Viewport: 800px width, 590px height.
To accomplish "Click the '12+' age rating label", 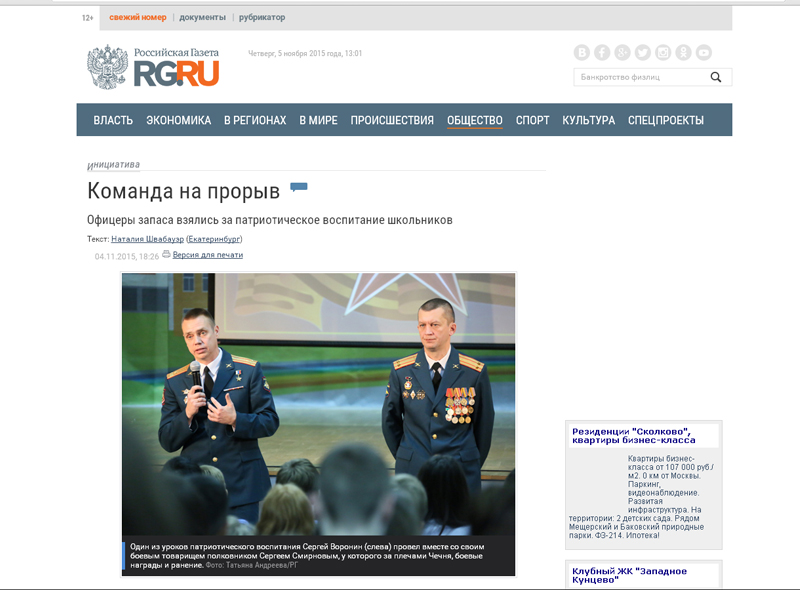I will (88, 18).
